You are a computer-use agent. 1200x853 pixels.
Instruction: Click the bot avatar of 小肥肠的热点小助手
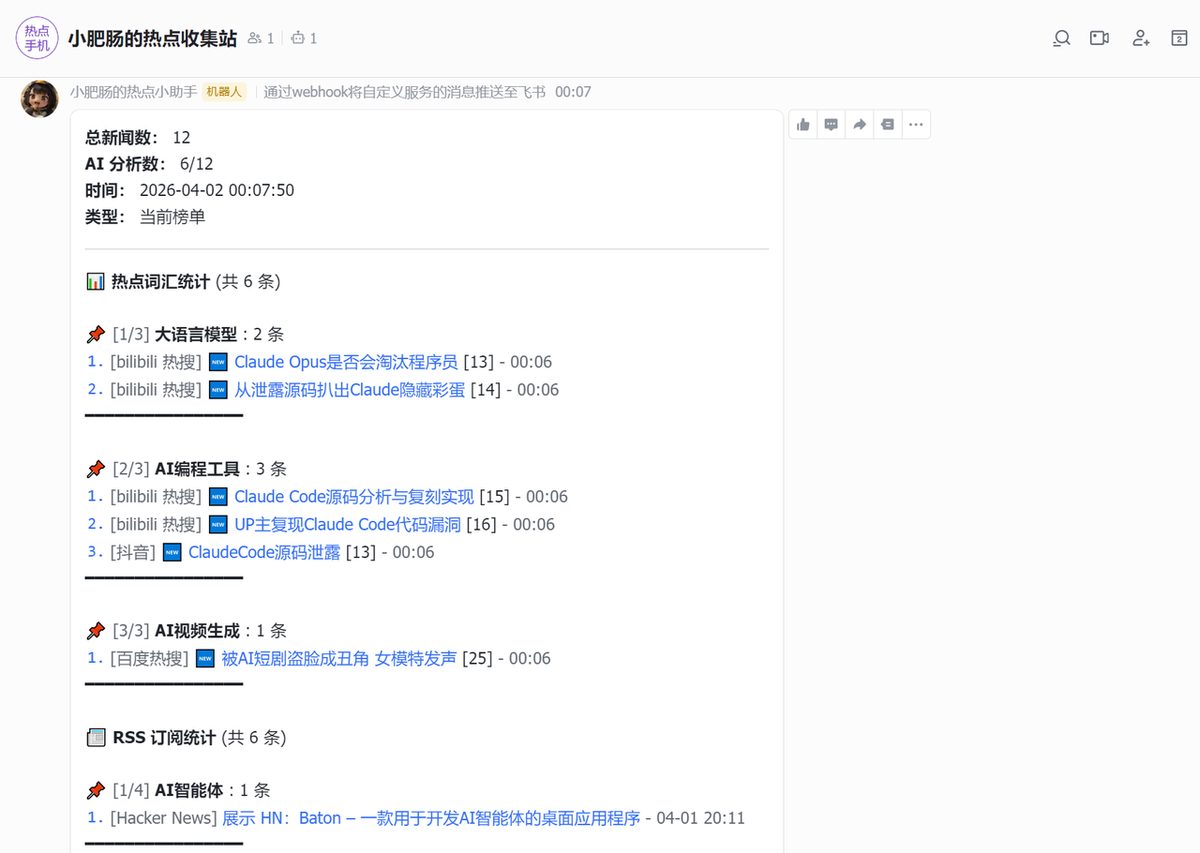40,99
